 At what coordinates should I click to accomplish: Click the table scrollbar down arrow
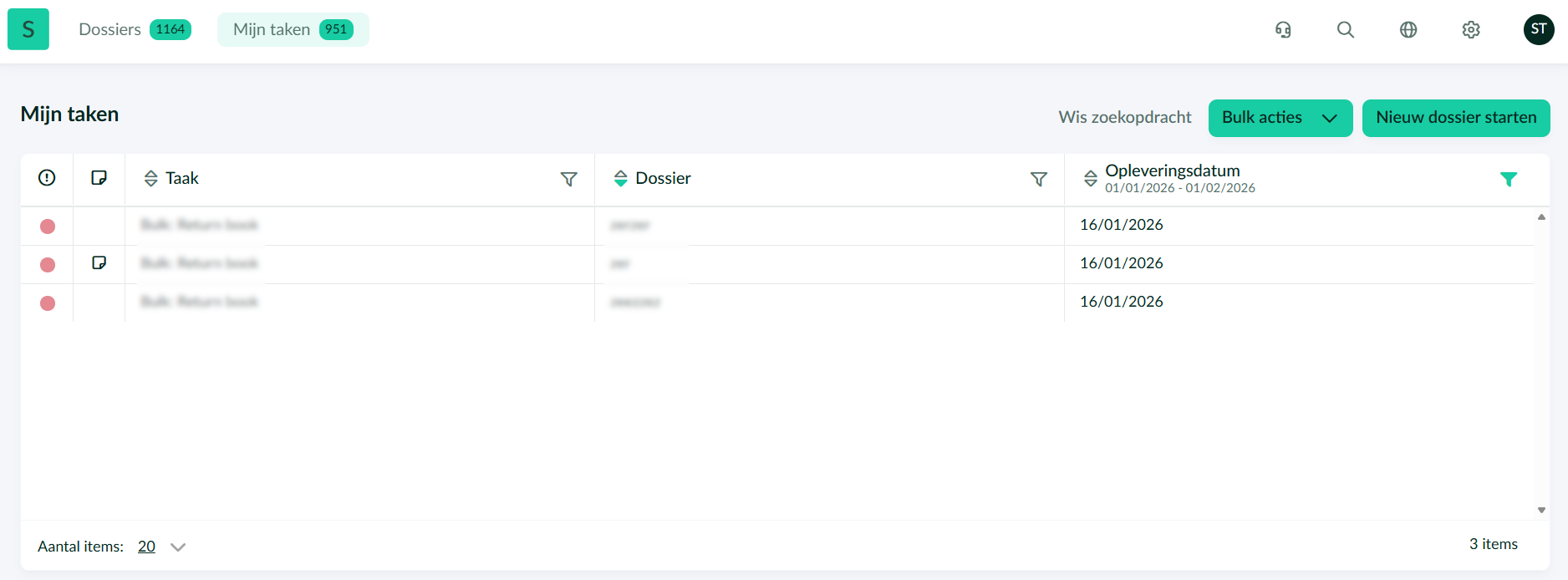pyautogui.click(x=1541, y=510)
